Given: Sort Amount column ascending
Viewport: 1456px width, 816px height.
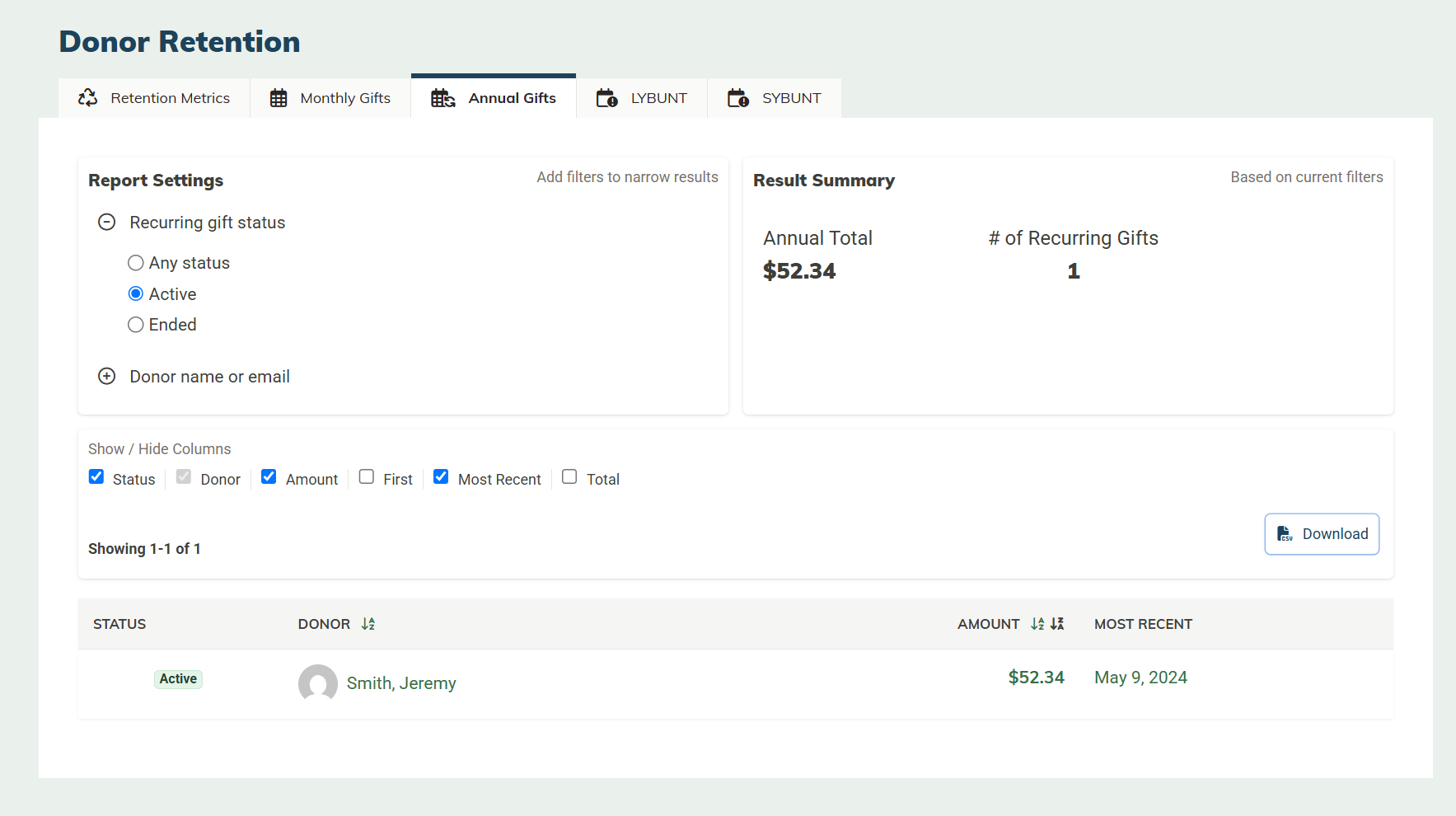Looking at the screenshot, I should click(1037, 624).
